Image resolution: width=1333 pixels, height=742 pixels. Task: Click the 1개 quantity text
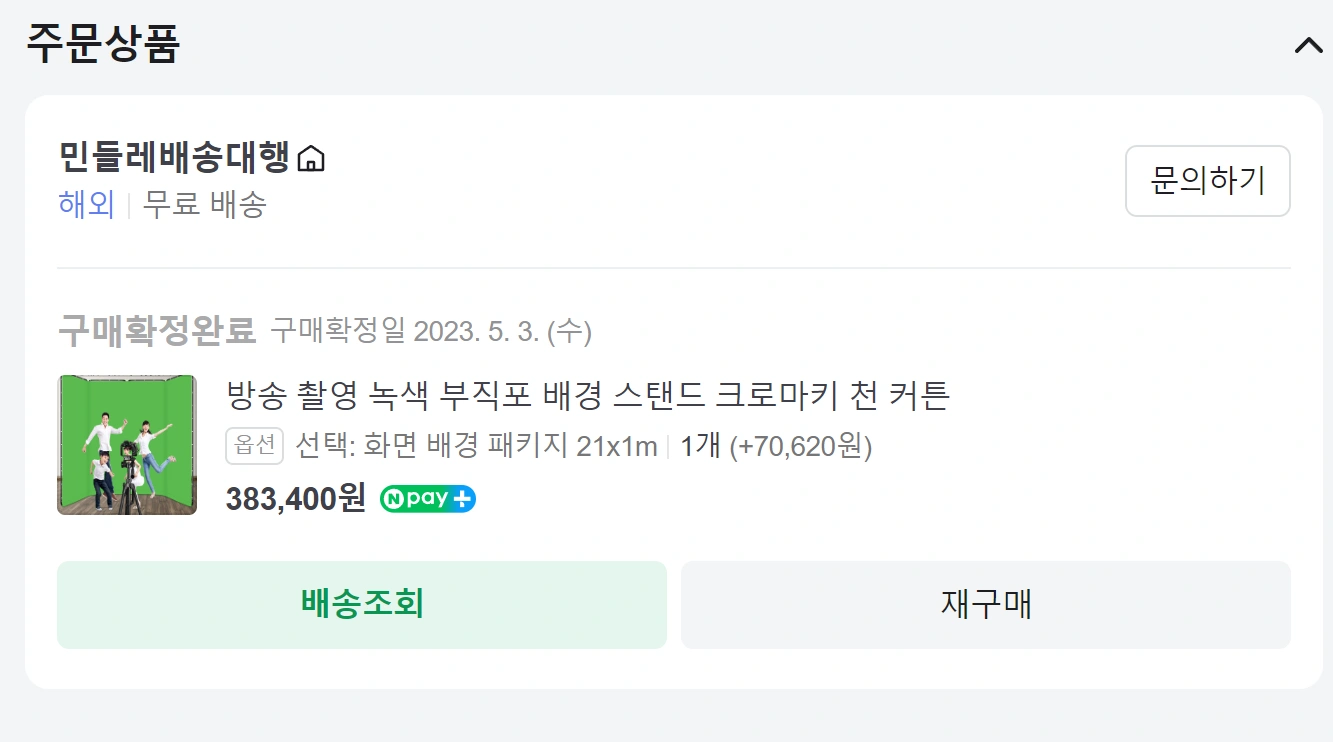click(x=700, y=446)
